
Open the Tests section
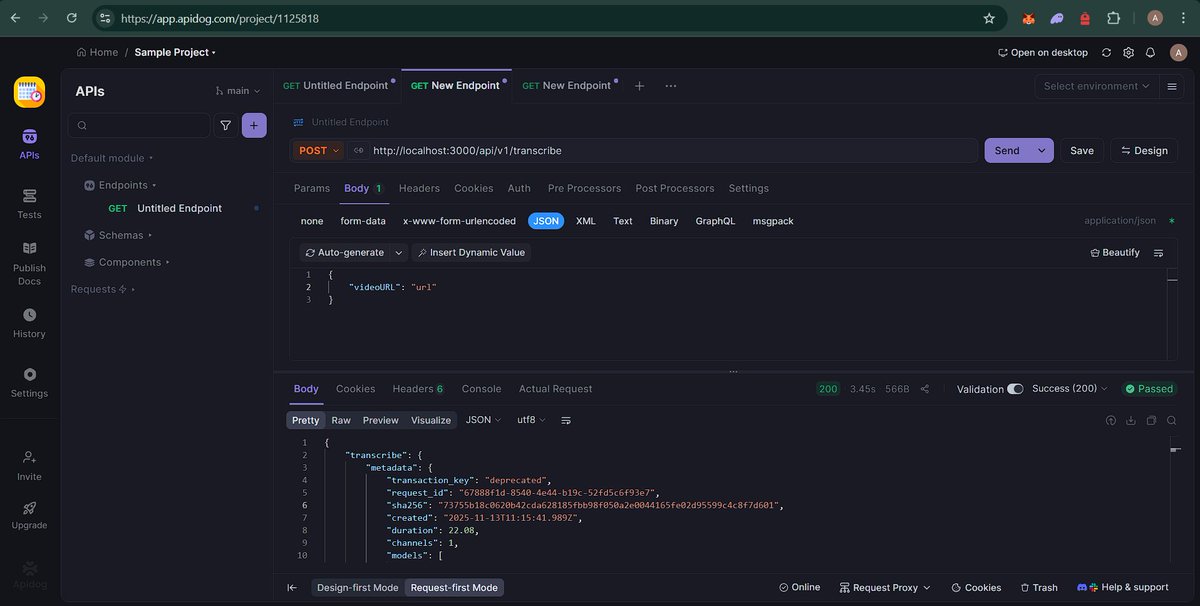coord(29,204)
